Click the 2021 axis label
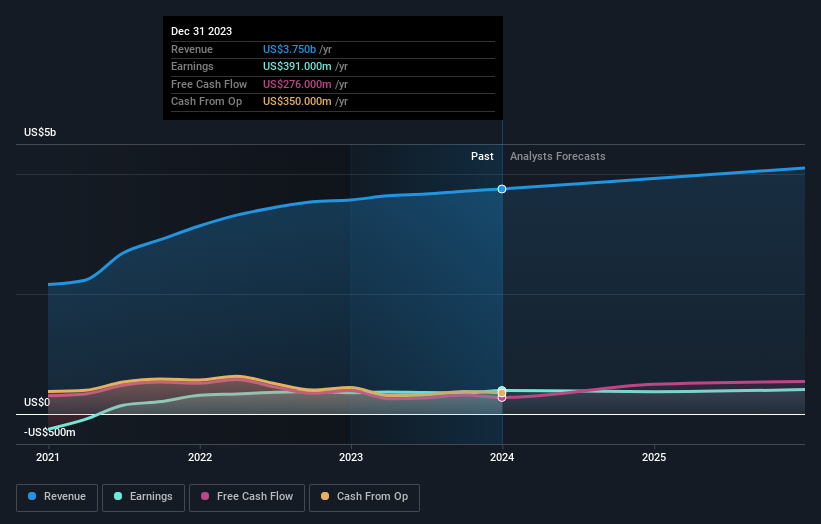821x524 pixels. point(48,458)
